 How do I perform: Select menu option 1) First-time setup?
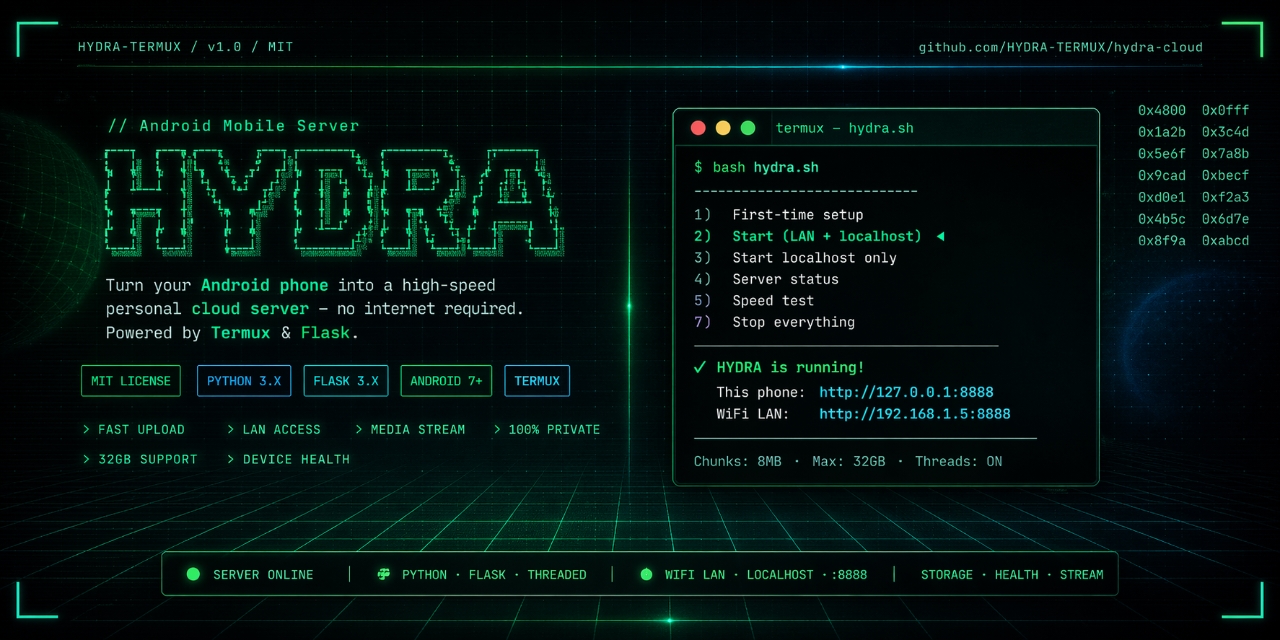(x=778, y=215)
